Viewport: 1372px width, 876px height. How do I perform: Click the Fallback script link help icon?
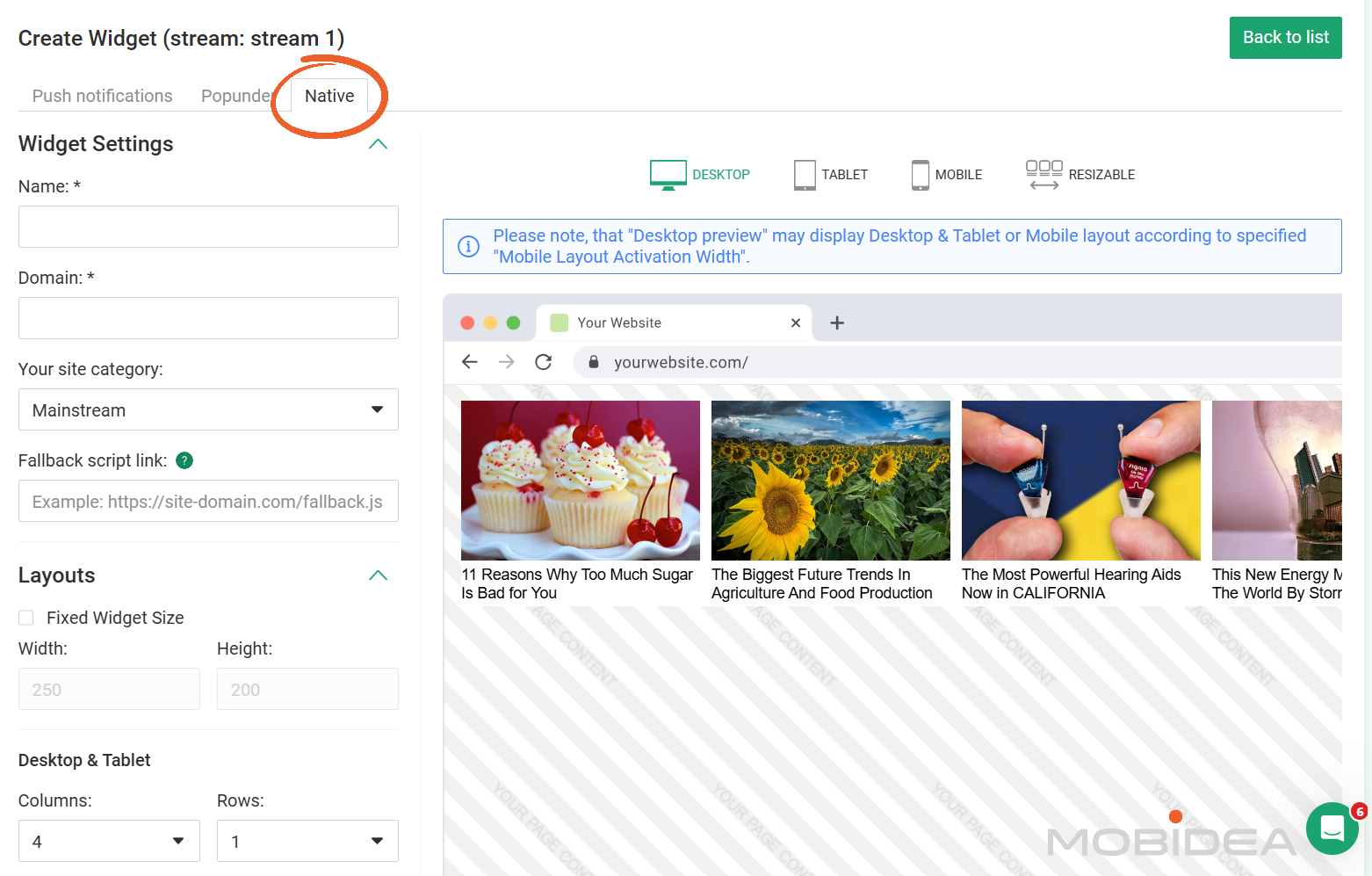pos(184,460)
